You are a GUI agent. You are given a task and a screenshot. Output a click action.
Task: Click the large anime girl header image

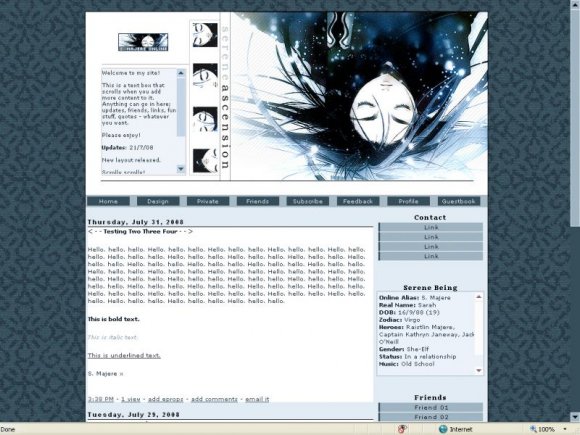click(x=359, y=96)
